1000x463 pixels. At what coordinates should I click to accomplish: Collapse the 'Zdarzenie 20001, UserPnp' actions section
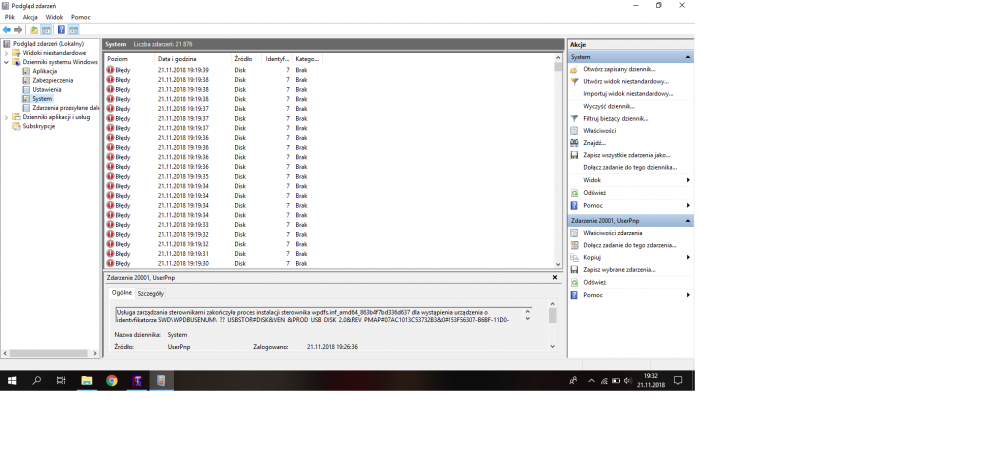(688, 220)
